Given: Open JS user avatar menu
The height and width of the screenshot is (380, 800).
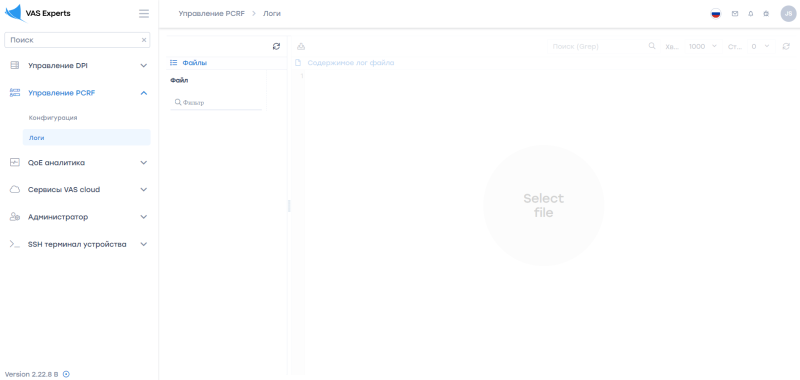Looking at the screenshot, I should [788, 14].
